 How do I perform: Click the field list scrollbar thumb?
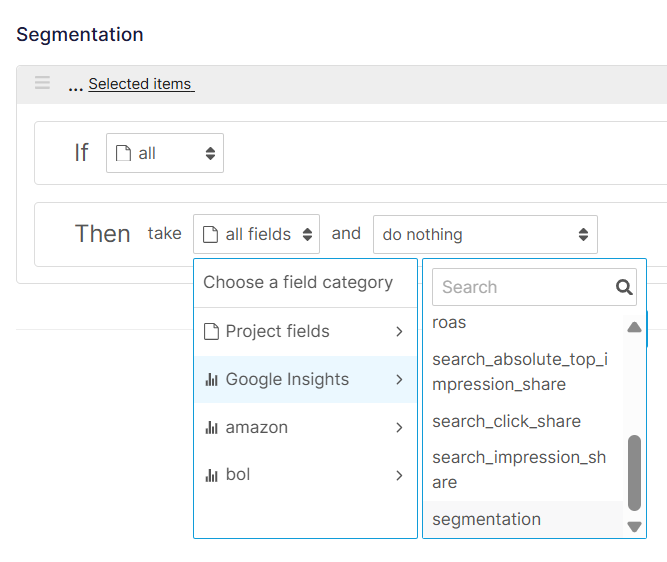[634, 473]
